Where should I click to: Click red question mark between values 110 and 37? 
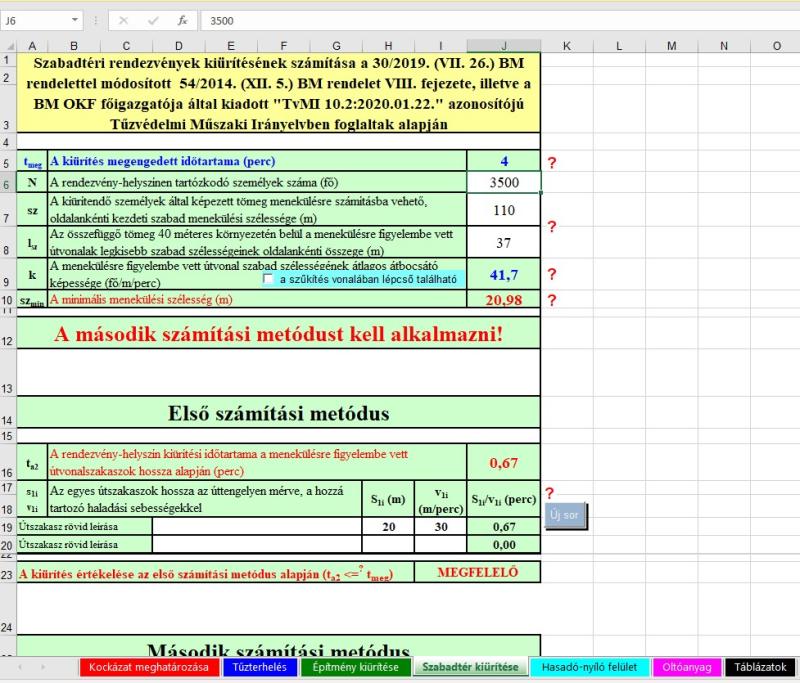[x=552, y=226]
